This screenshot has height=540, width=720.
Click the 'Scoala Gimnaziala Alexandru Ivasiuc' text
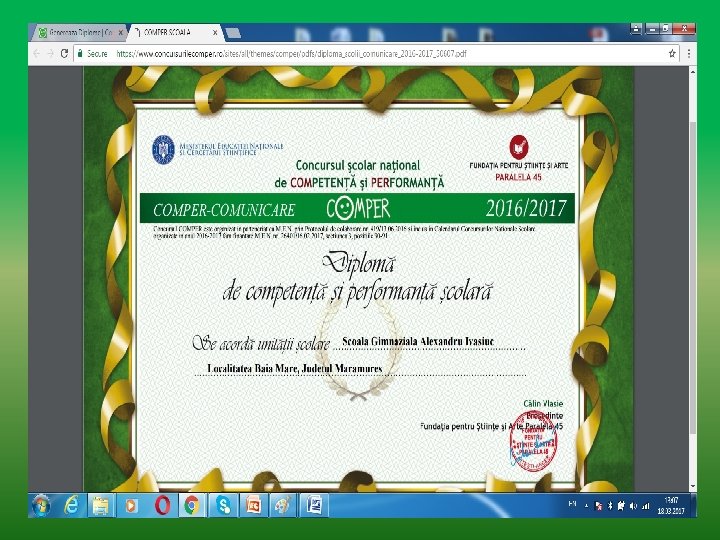[x=418, y=341]
